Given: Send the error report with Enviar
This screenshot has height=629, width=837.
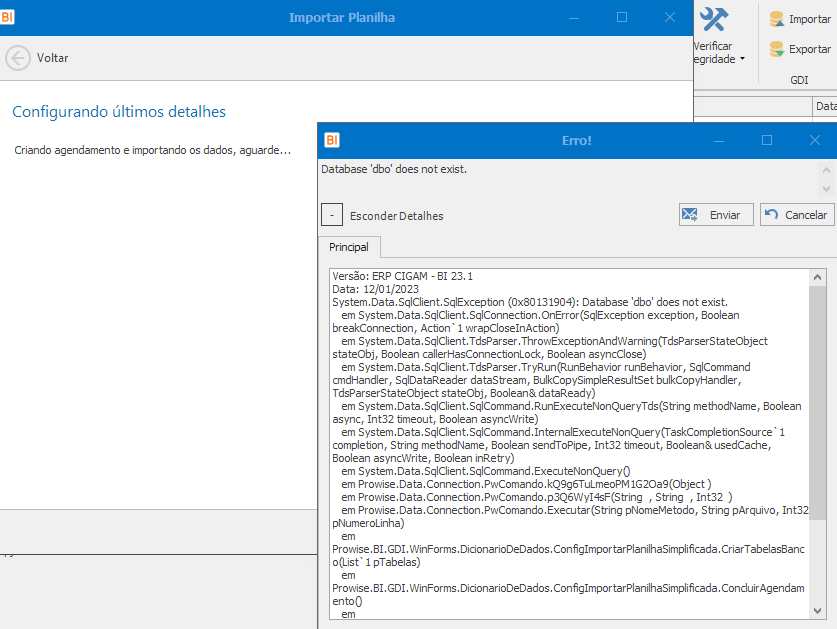Looking at the screenshot, I should (716, 215).
